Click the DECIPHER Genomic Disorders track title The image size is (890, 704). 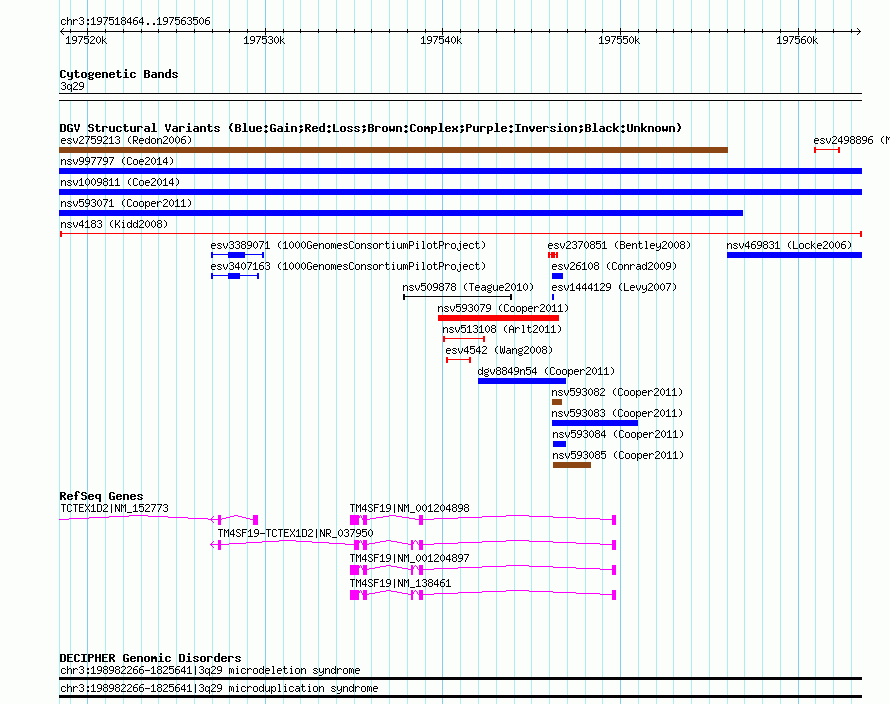[150, 657]
